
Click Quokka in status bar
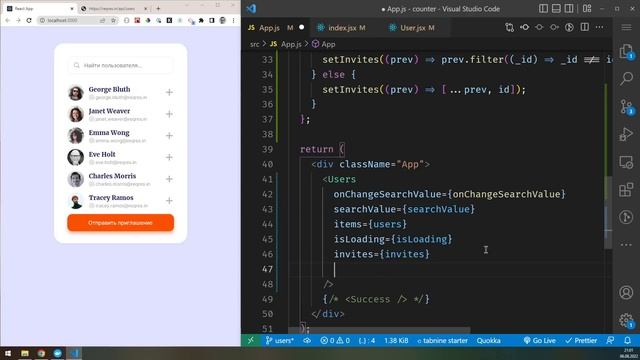(x=489, y=340)
